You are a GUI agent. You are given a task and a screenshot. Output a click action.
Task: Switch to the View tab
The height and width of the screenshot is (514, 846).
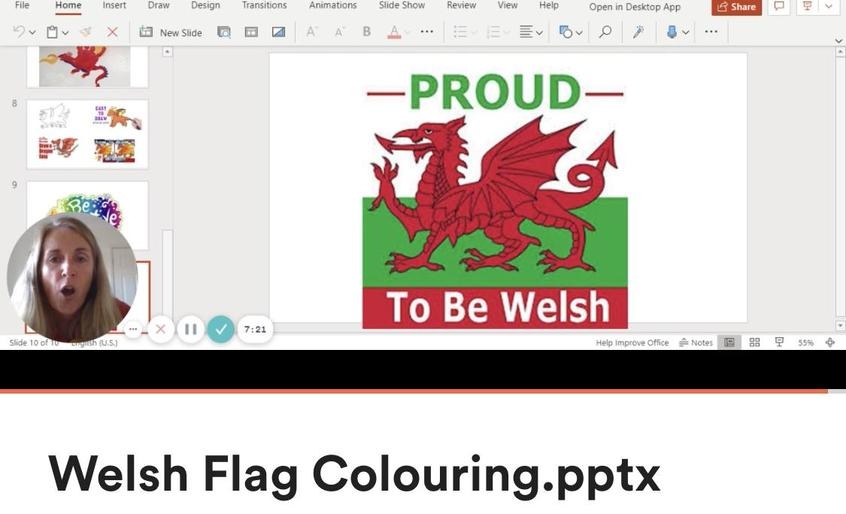pyautogui.click(x=507, y=5)
